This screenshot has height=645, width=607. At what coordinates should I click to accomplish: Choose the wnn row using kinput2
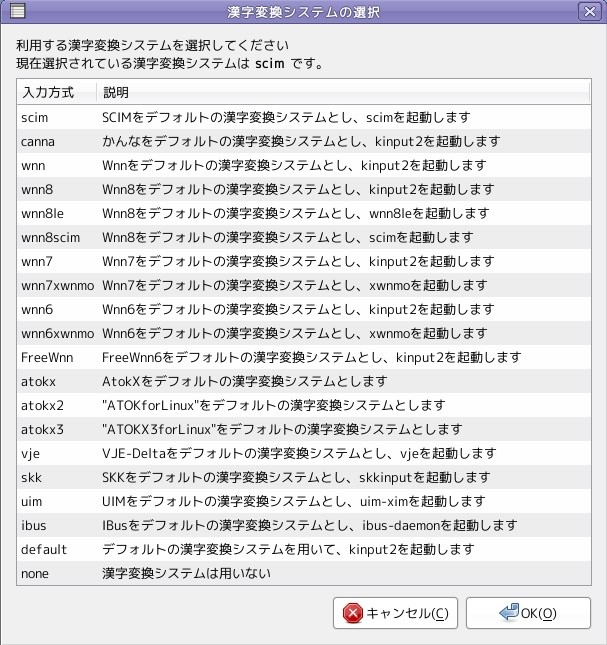304,165
